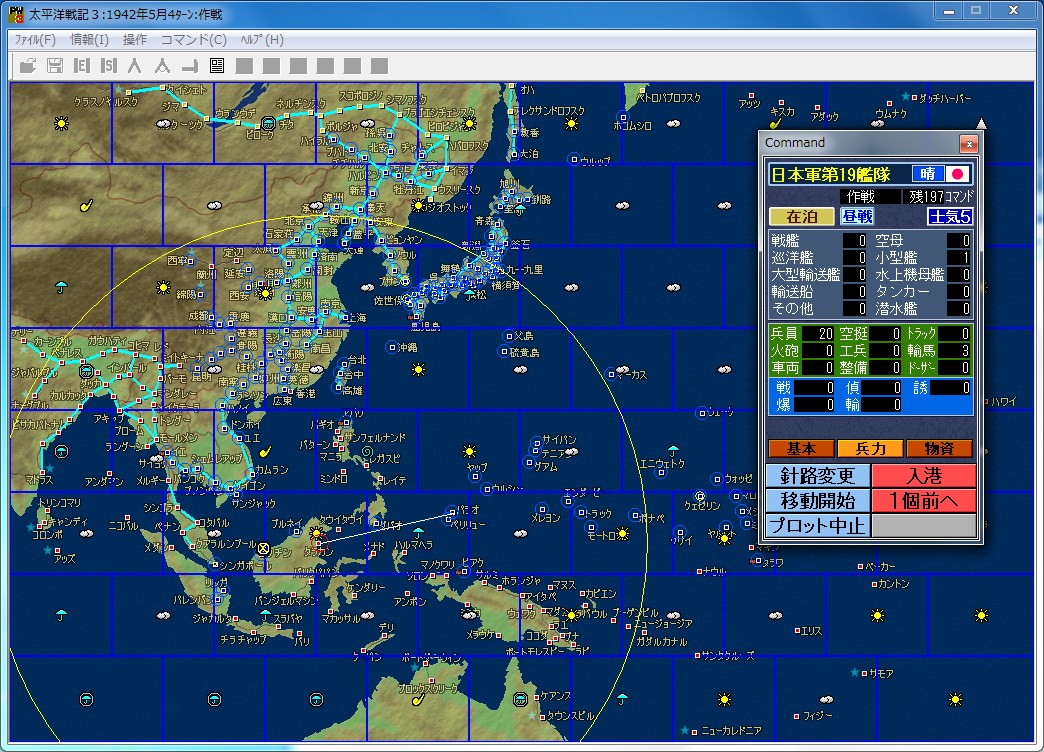Click the cloud icon right of ホコムシロ
1044x752 pixels.
674,123
